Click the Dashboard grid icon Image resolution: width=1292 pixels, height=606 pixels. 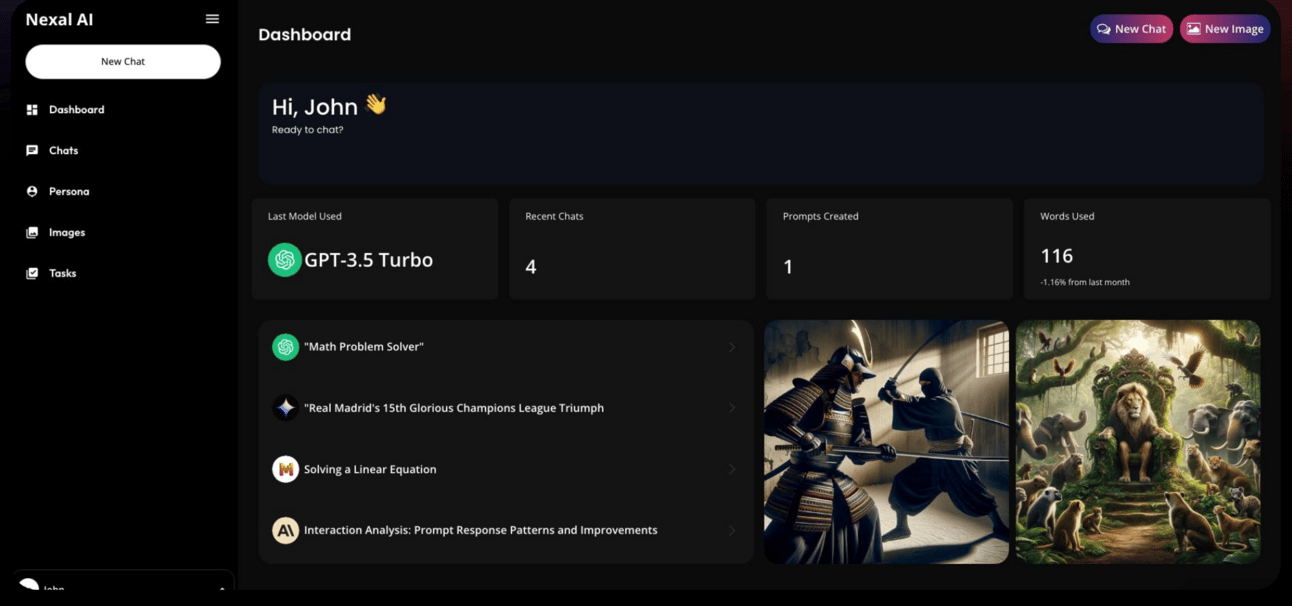(32, 110)
